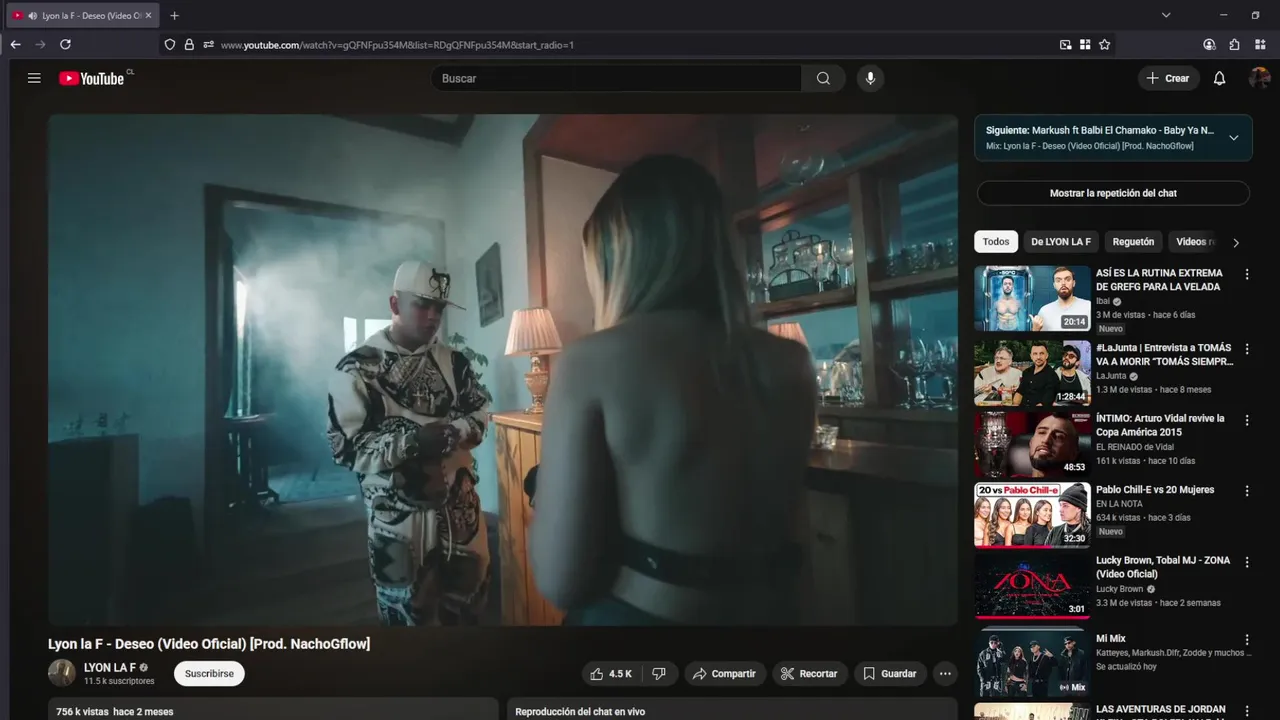Image resolution: width=1280 pixels, height=720 pixels.
Task: Go back with browser back arrow
Action: [15, 44]
